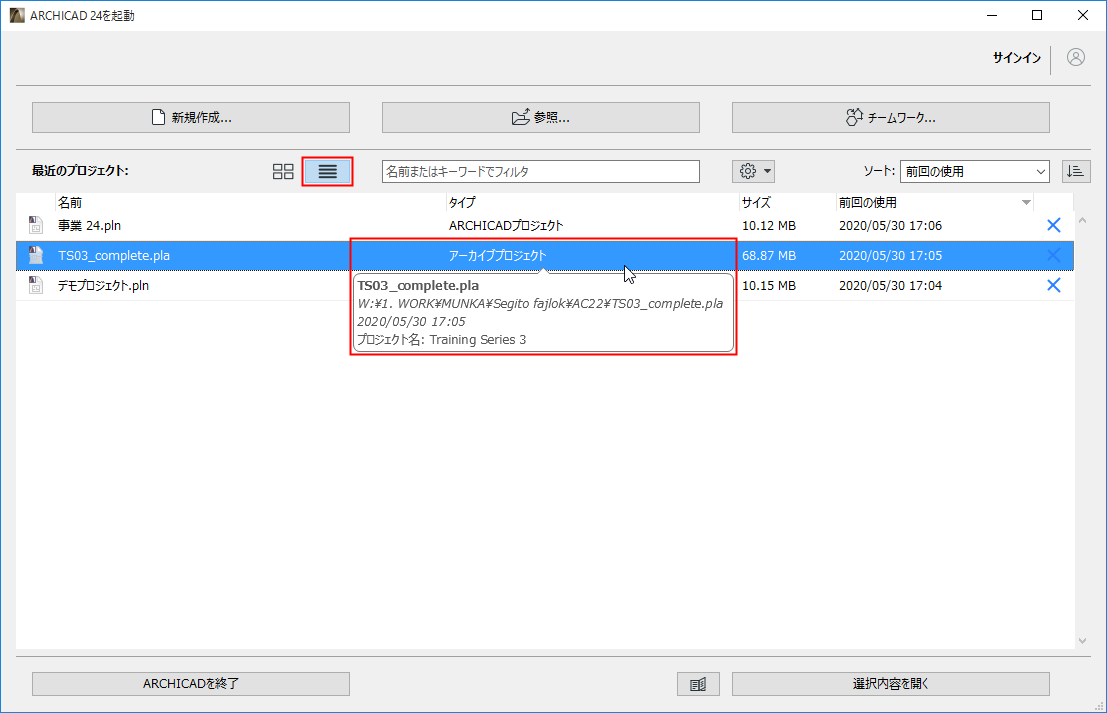
Task: Click the ARCHICAD app icon in title bar
Action: 17,16
